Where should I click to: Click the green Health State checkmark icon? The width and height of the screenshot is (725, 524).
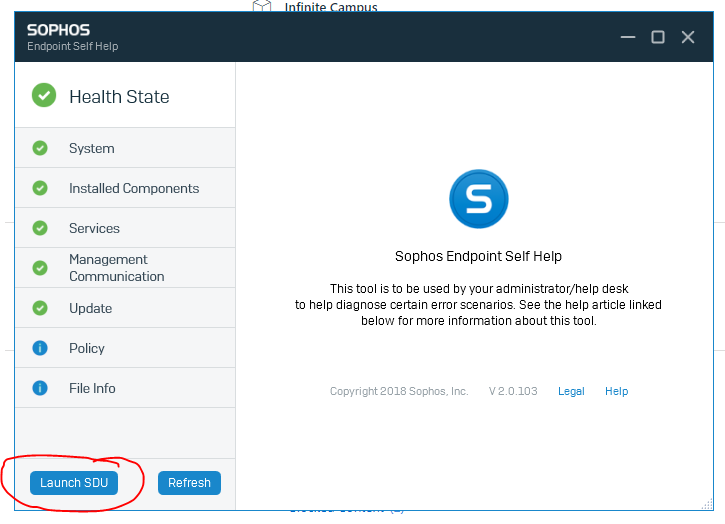pyautogui.click(x=44, y=95)
